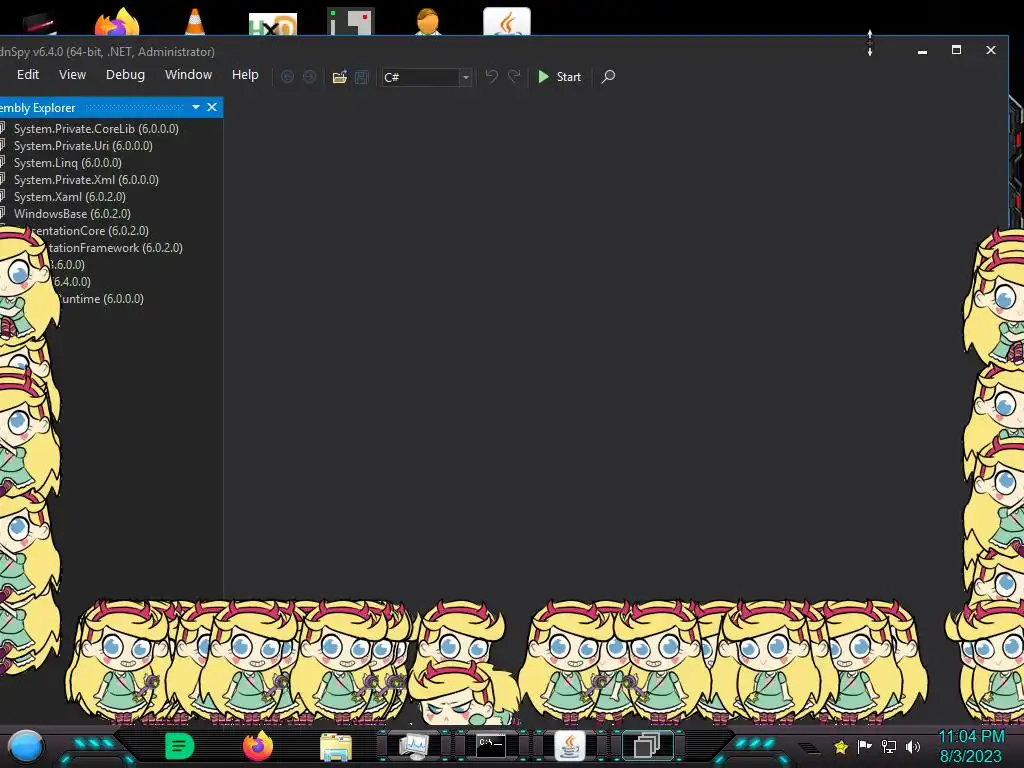This screenshot has height=768, width=1024.
Task: Click the orange user figure desktop icon
Action: 428,22
